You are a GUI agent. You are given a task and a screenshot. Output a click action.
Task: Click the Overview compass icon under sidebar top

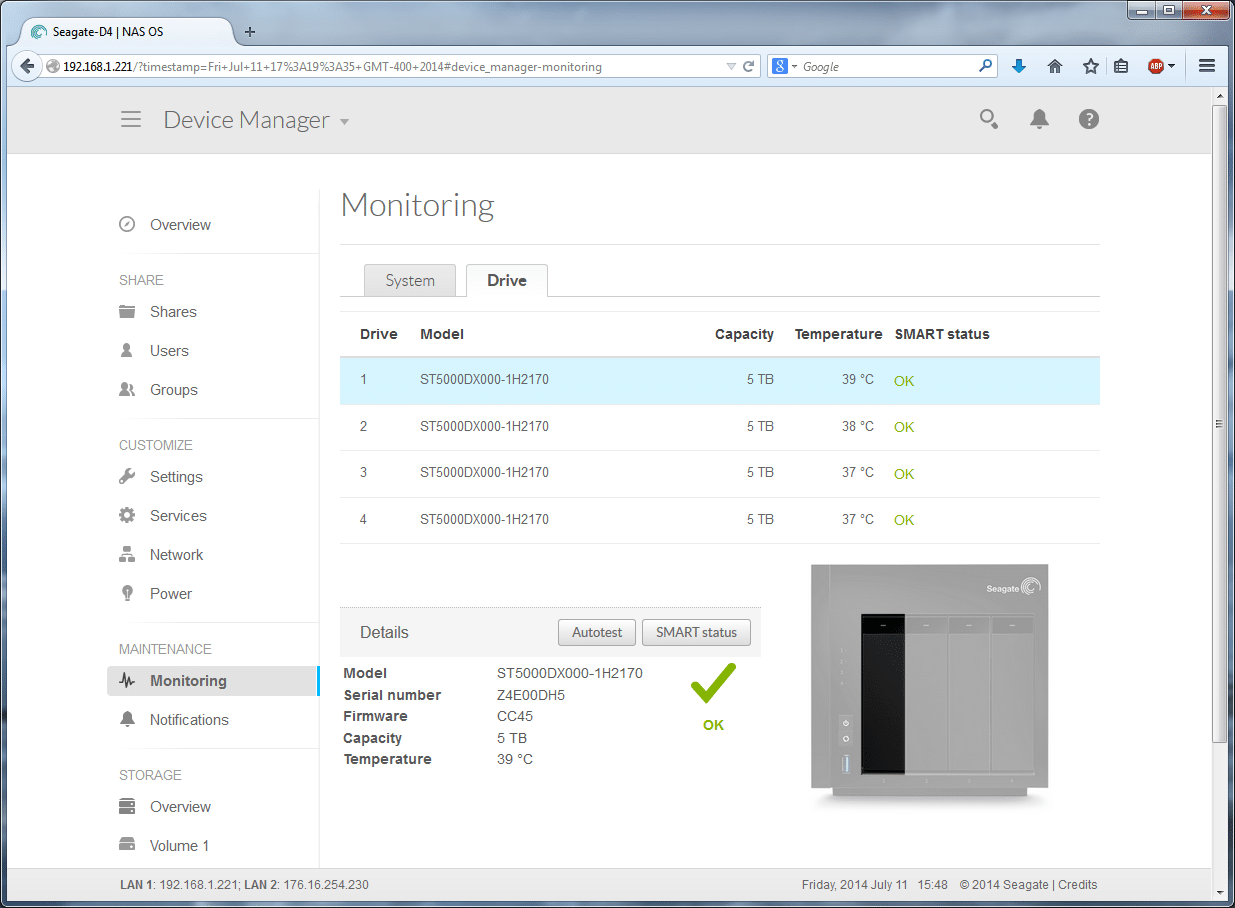coord(127,225)
